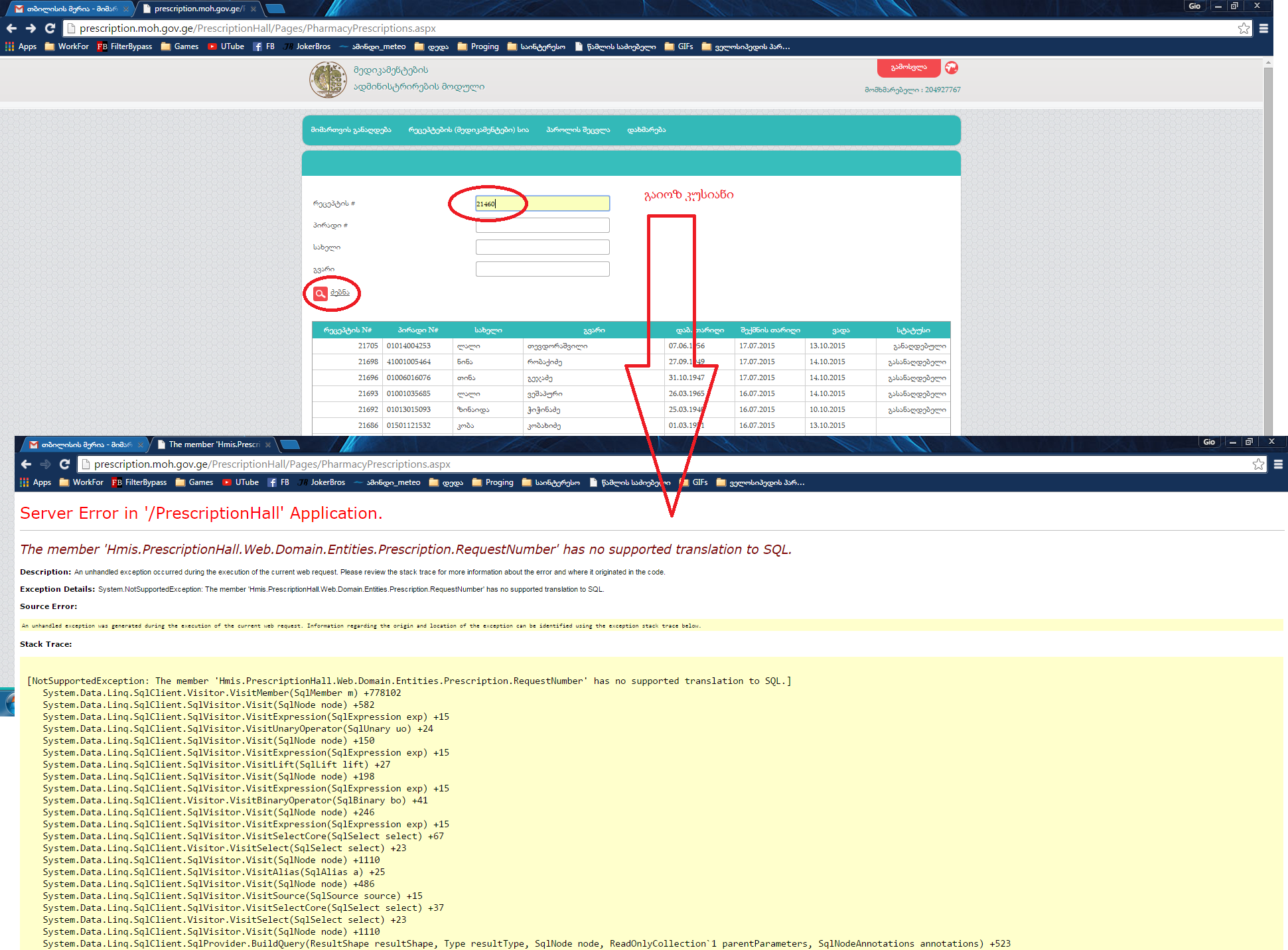This screenshot has width=1288, height=950.
Task: Click the red გამოსვლა button
Action: tap(908, 68)
